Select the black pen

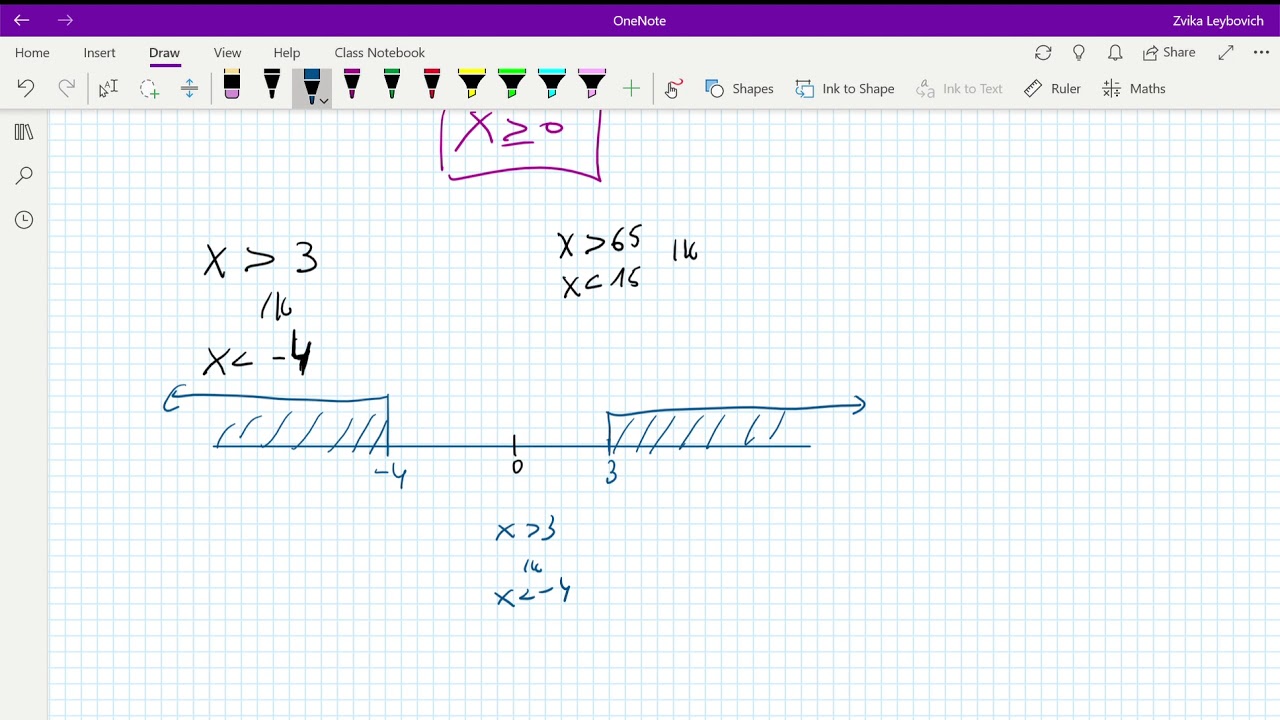point(272,86)
